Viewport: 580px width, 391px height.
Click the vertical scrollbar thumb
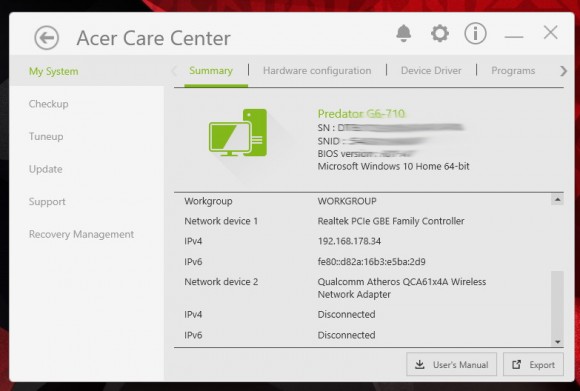coord(557,303)
